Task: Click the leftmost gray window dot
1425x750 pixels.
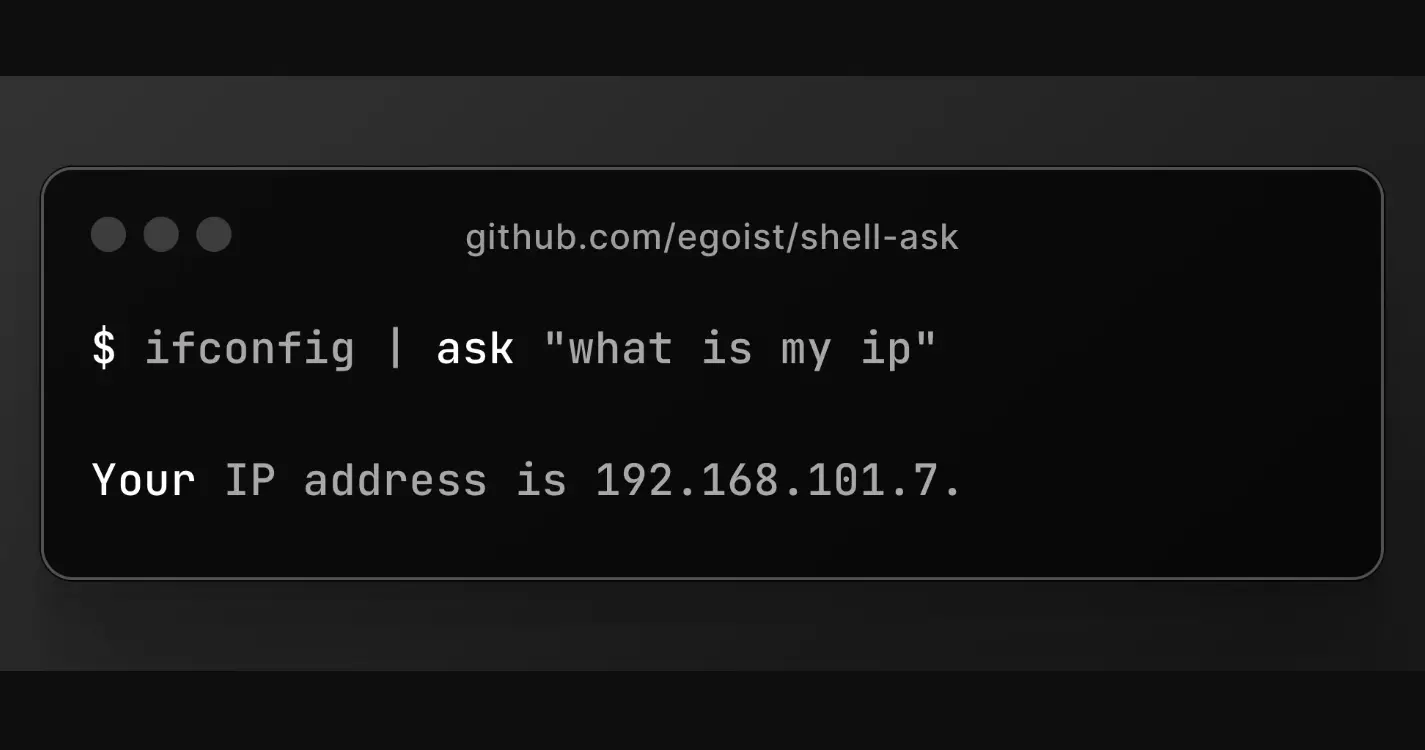Action: [x=108, y=235]
